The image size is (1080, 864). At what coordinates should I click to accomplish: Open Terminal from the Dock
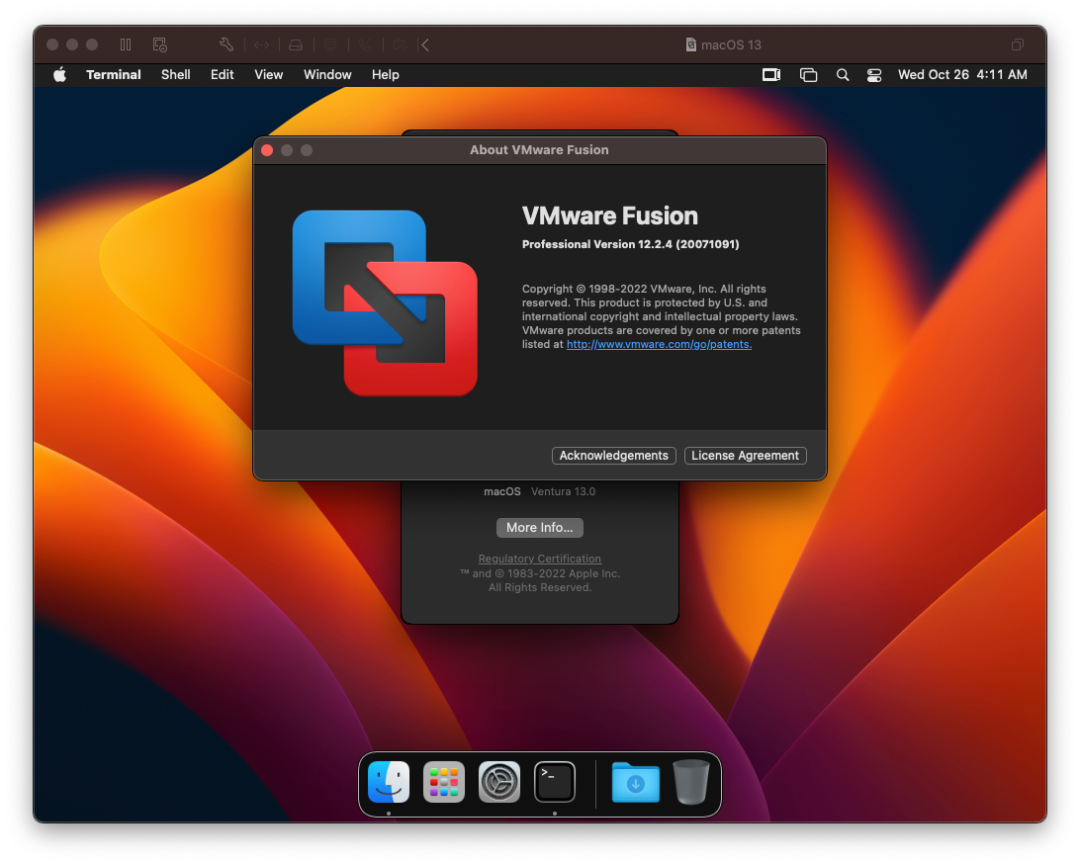(554, 782)
